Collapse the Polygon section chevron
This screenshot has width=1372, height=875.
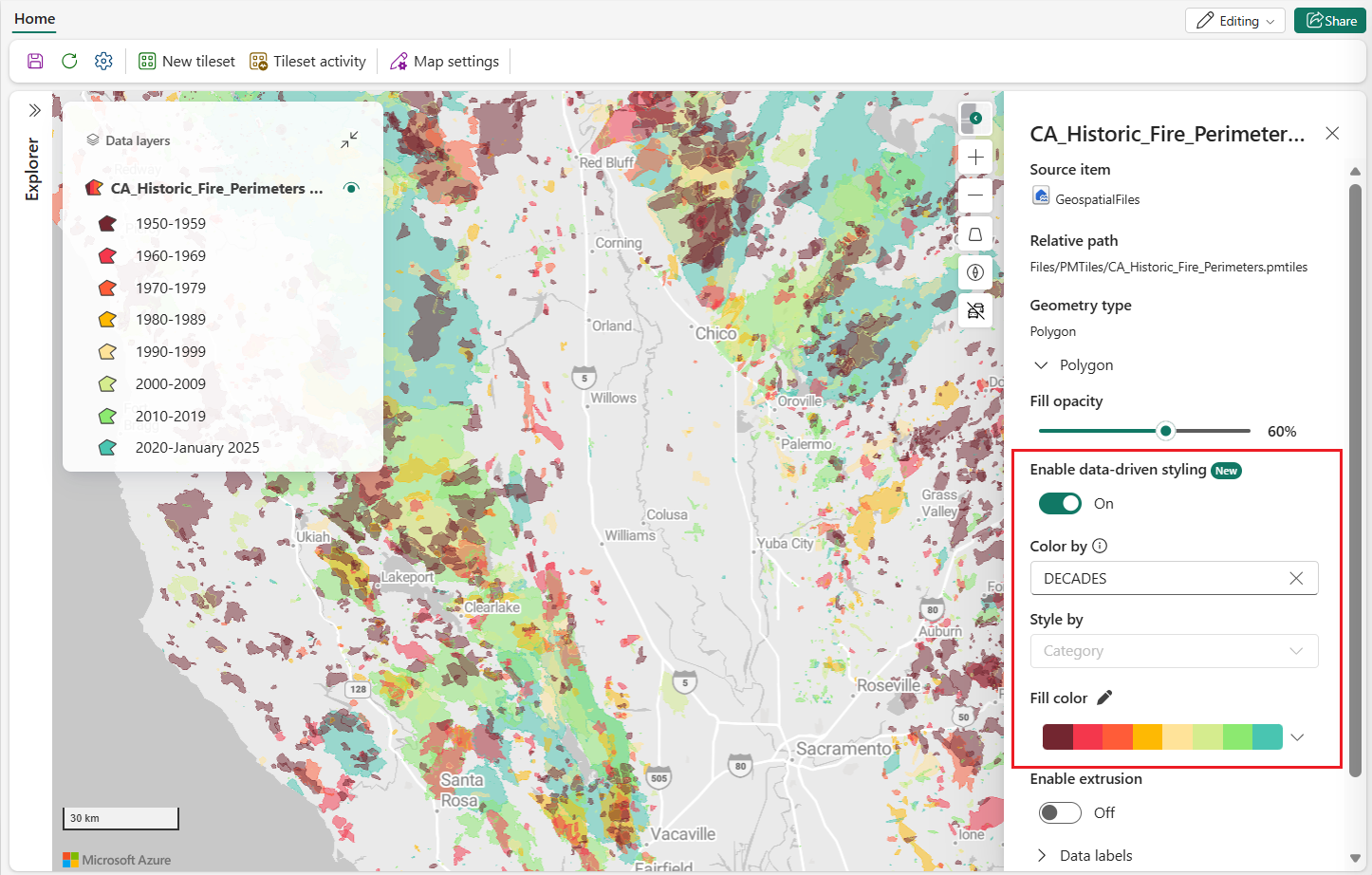pyautogui.click(x=1041, y=365)
